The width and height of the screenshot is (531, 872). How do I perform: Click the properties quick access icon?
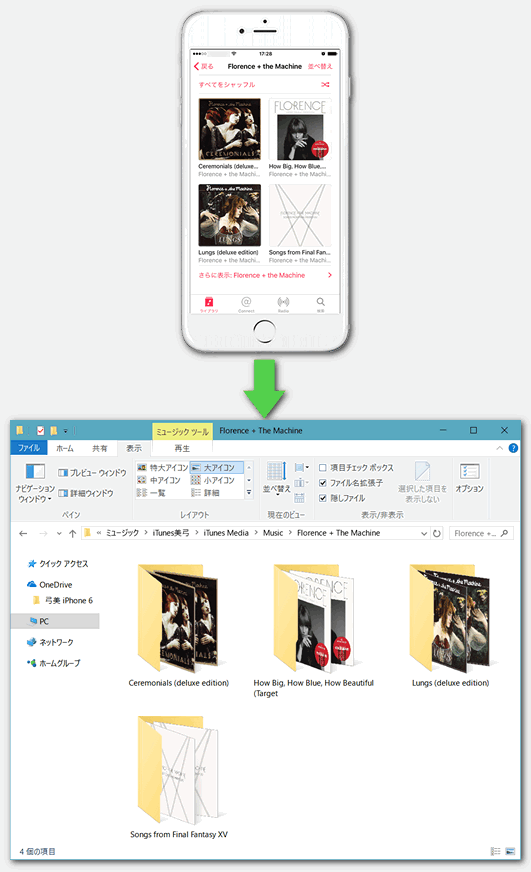pos(41,430)
